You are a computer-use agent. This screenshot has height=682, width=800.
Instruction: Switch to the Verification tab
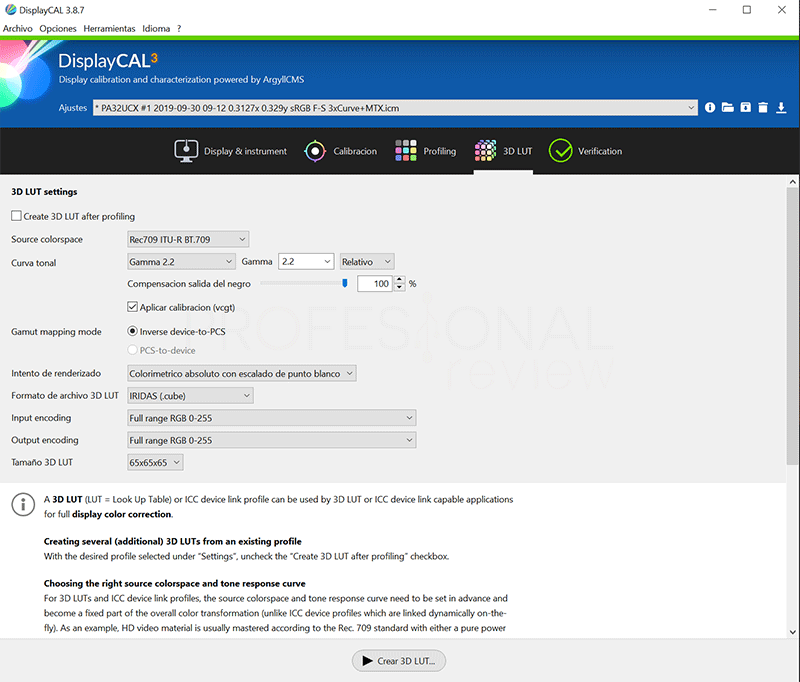pyautogui.click(x=585, y=151)
